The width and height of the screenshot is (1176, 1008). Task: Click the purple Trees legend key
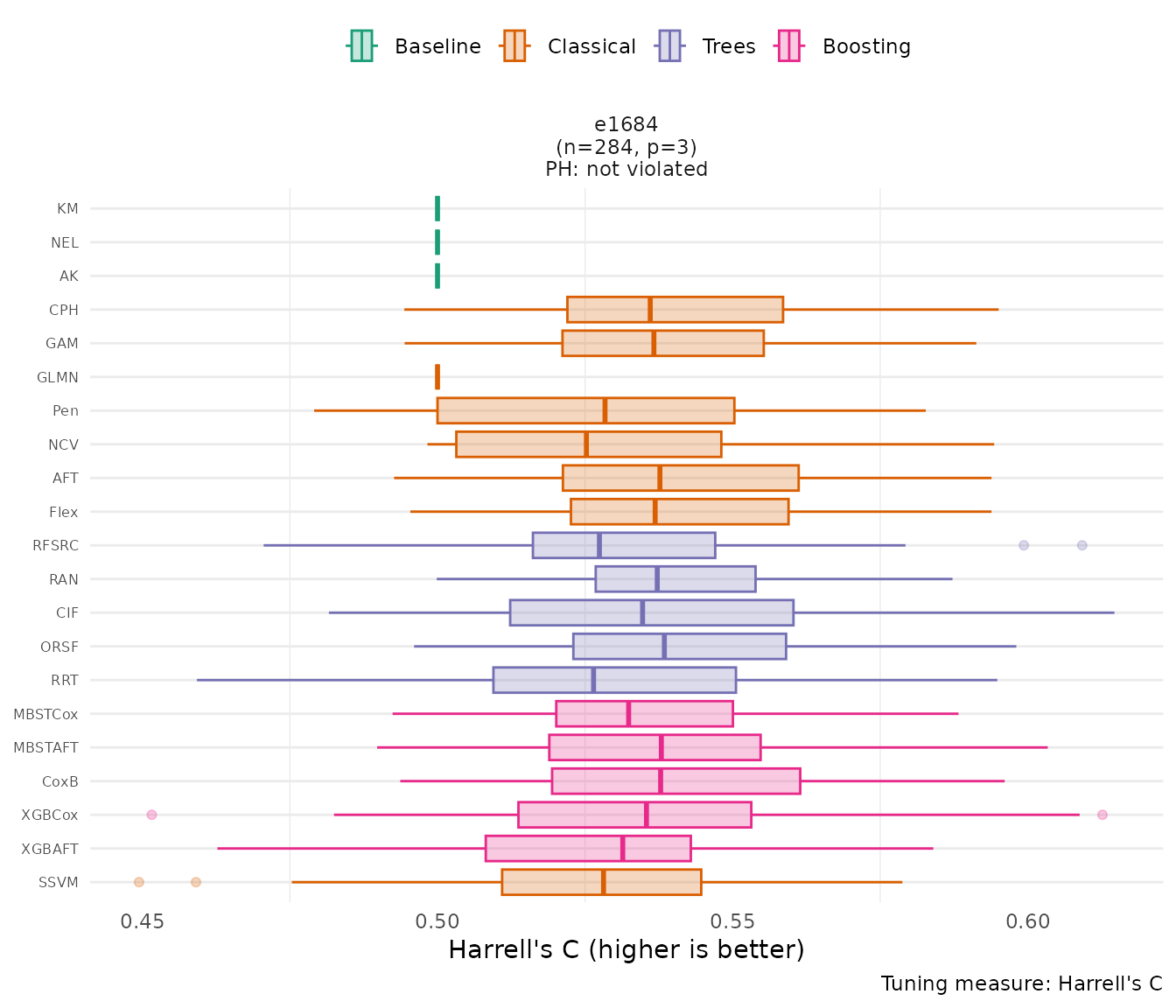tap(669, 46)
